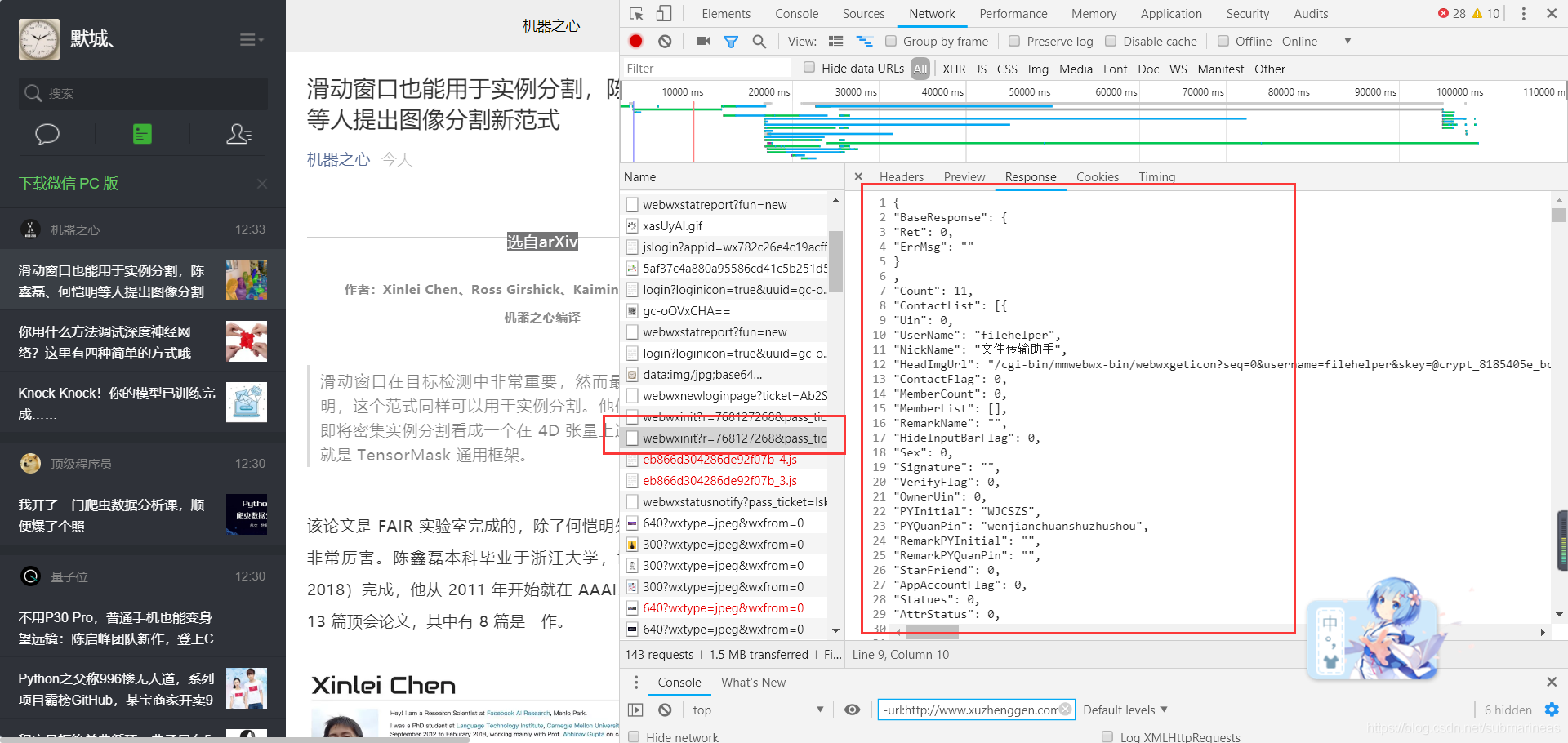
Task: Toggle capture screenshots camera icon
Action: pos(703,42)
